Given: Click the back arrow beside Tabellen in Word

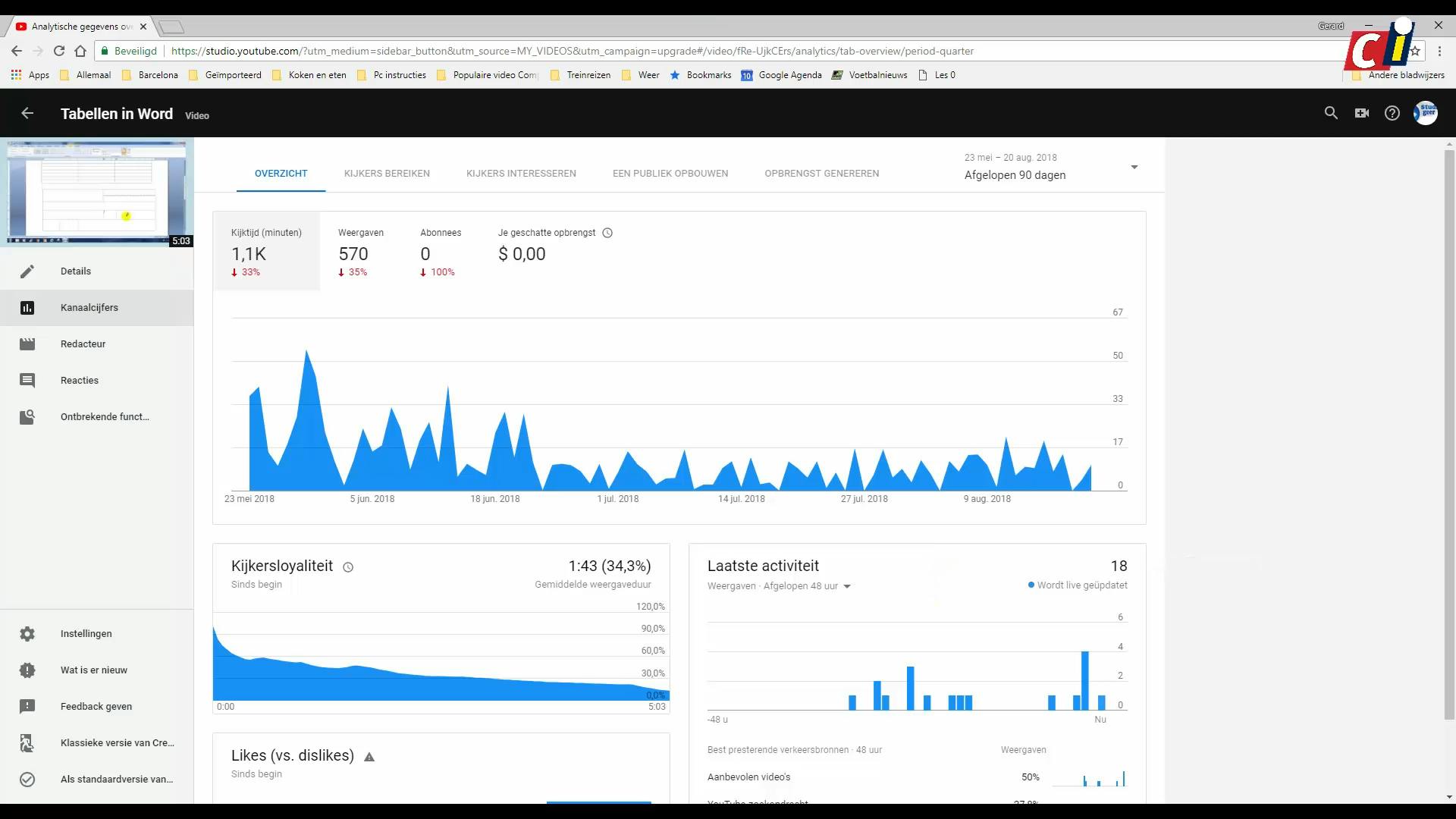Looking at the screenshot, I should (x=27, y=114).
